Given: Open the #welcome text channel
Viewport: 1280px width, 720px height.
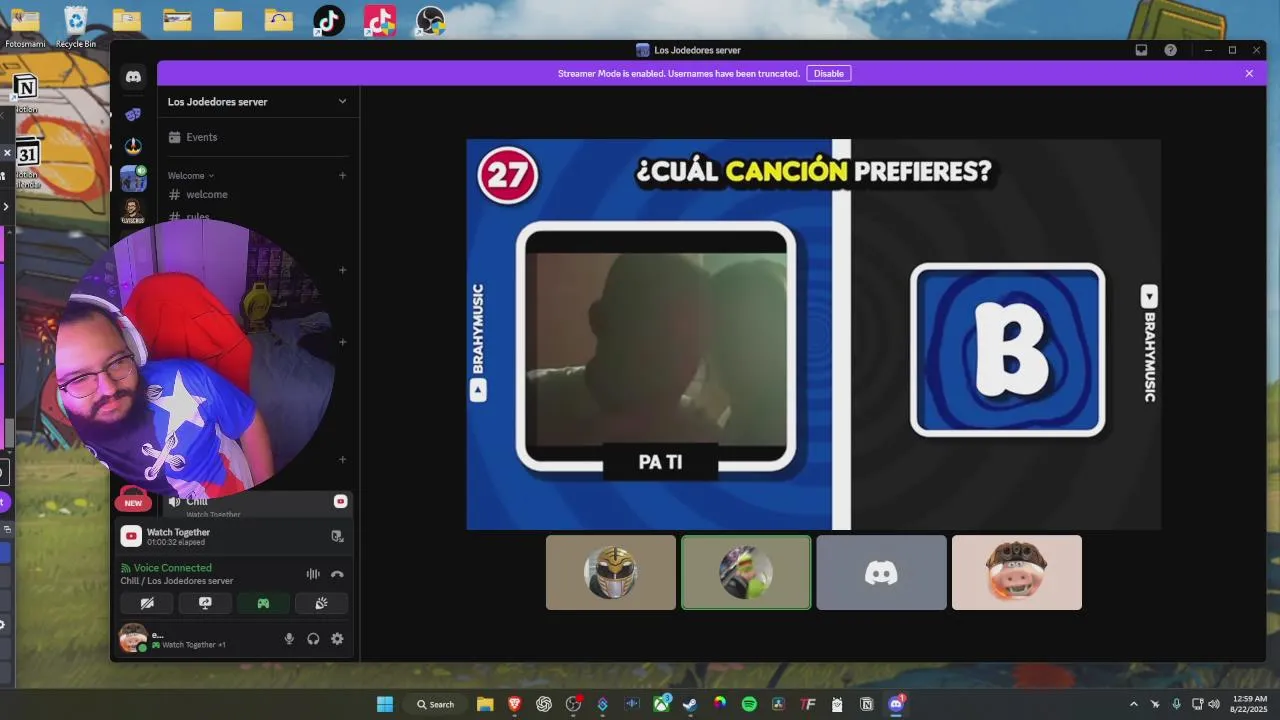Looking at the screenshot, I should (258, 194).
